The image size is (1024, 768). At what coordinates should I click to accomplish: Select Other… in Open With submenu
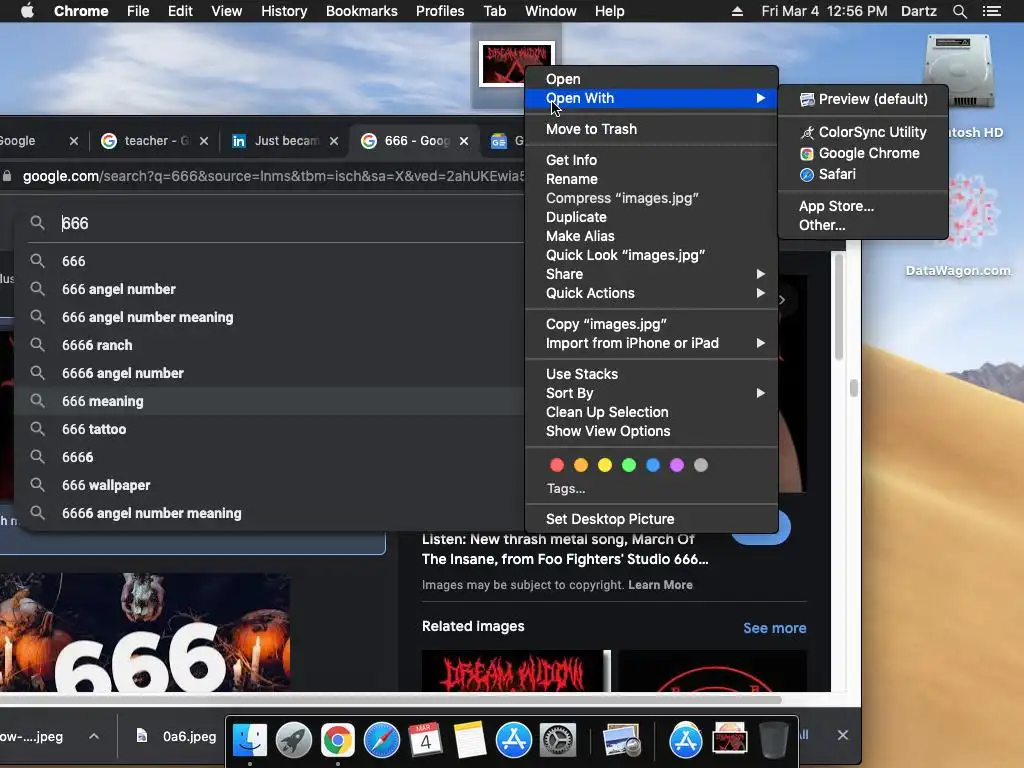pos(863,225)
